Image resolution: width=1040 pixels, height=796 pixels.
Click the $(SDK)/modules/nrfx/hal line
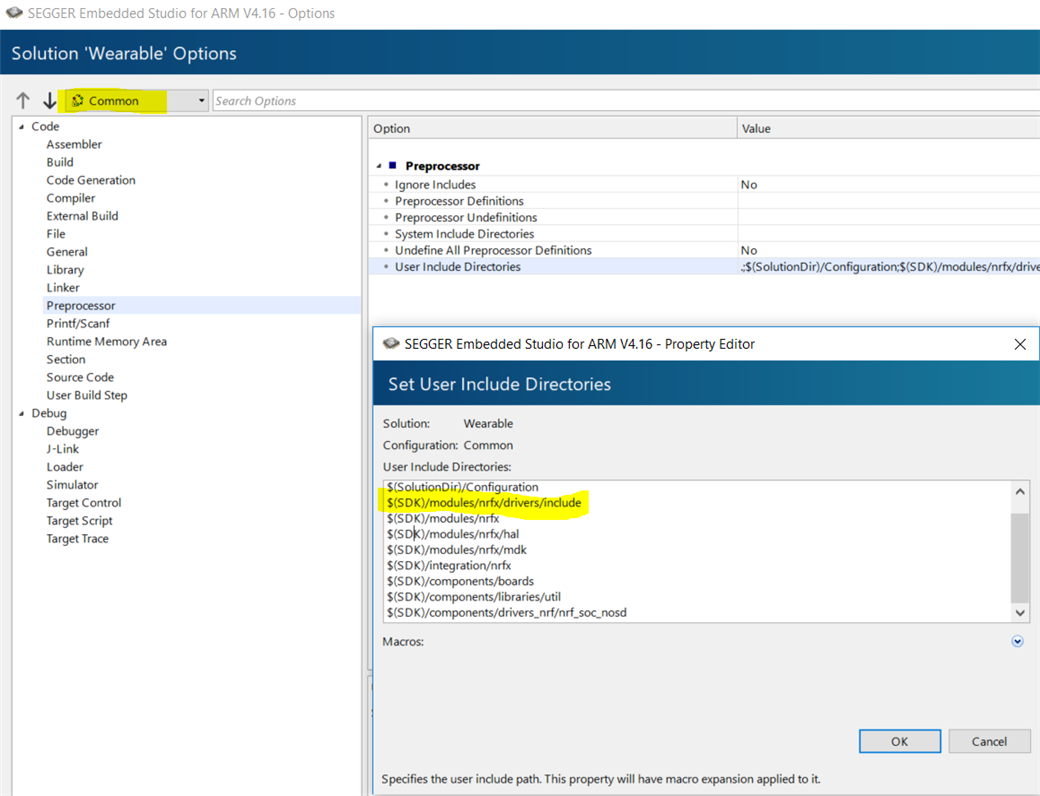[x=453, y=534]
